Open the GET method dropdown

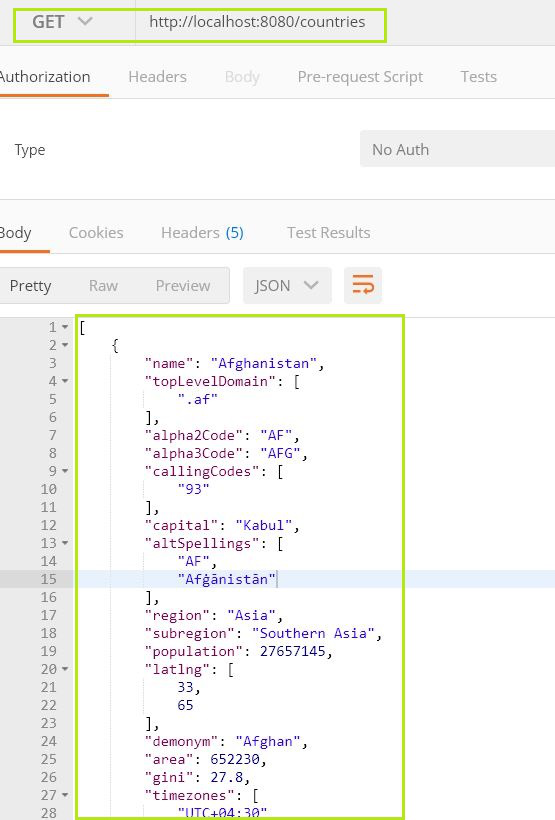[x=62, y=22]
